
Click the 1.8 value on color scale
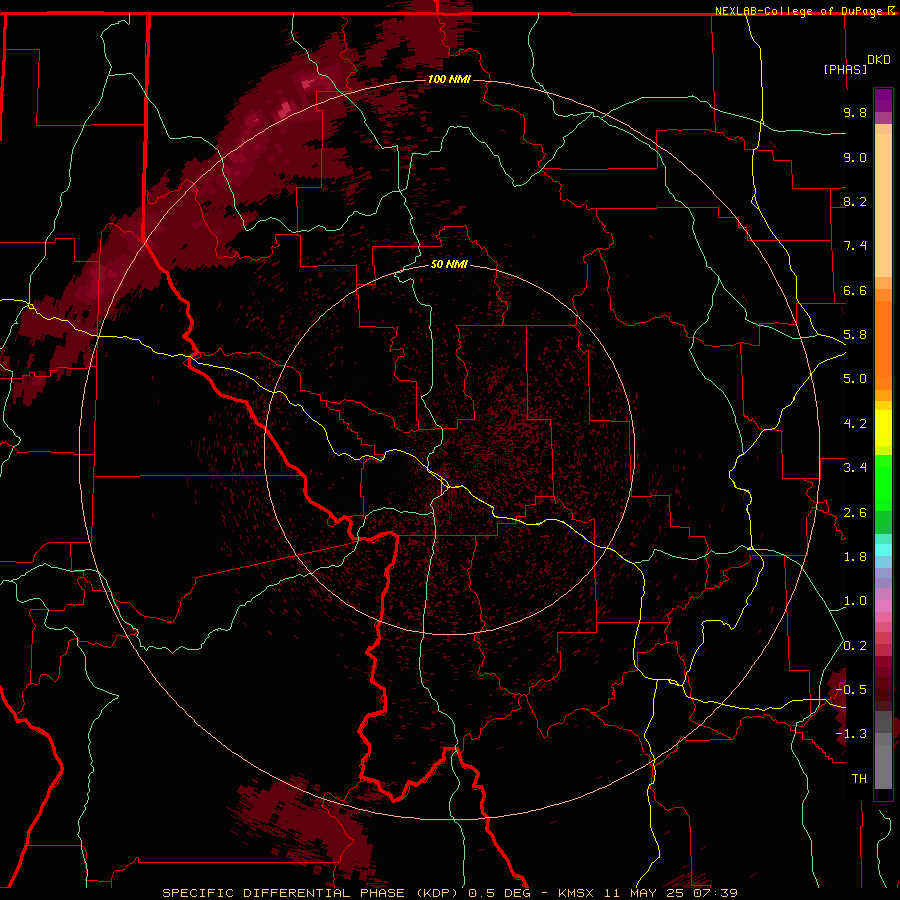point(855,557)
